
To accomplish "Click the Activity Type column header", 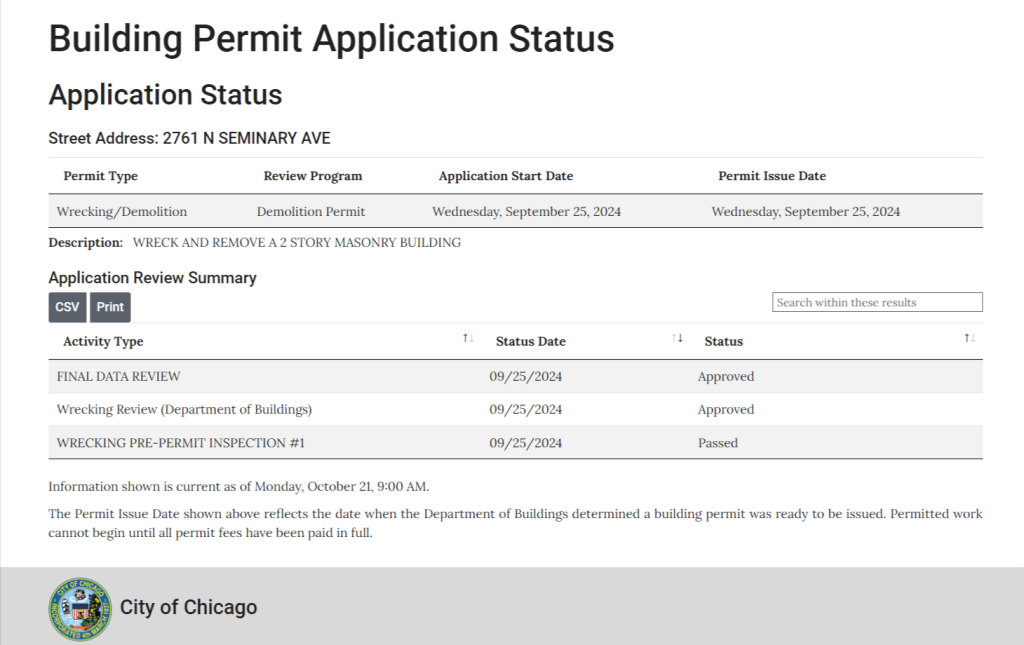I will 103,341.
